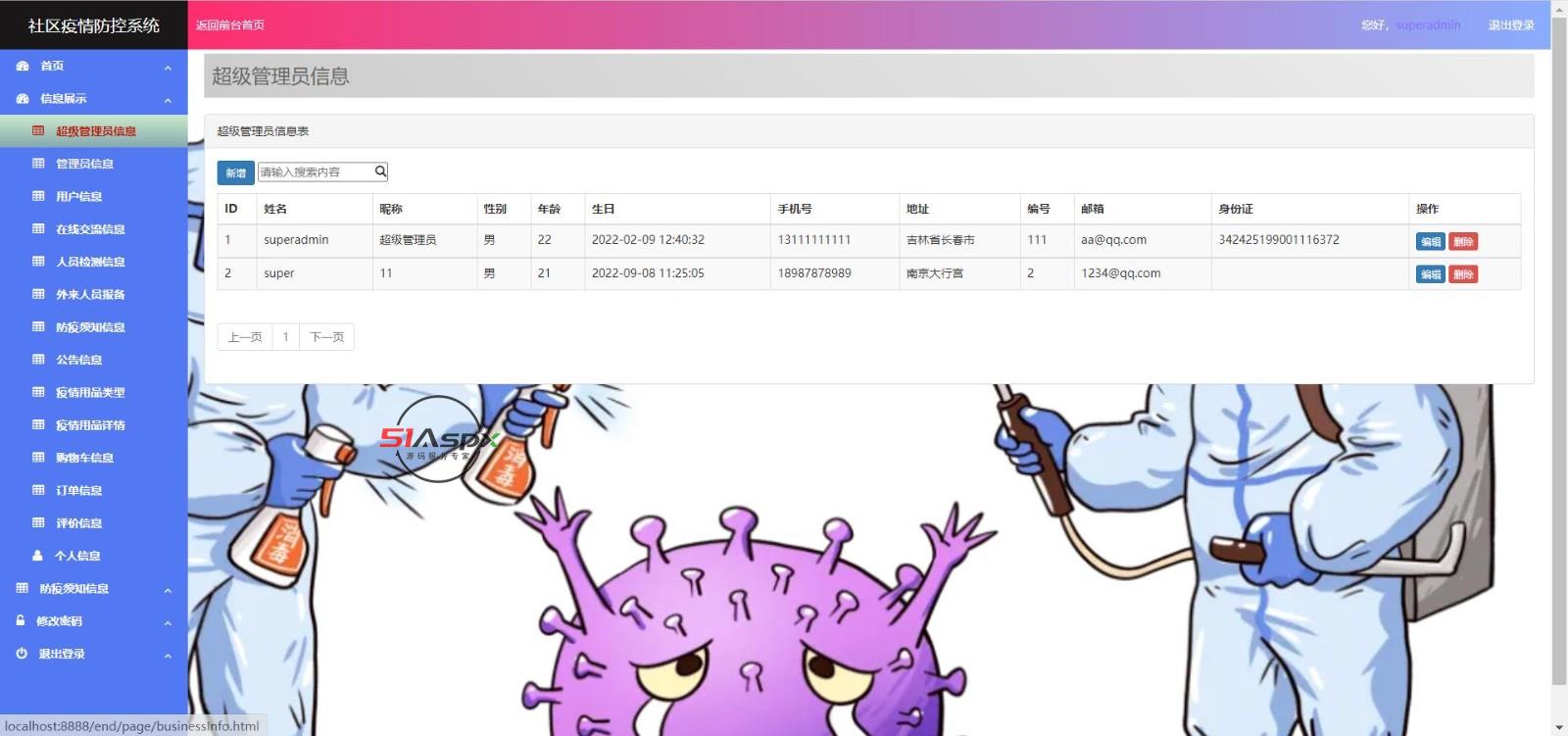Open 个人信息 menu item
The width and height of the screenshot is (1568, 736).
tap(94, 556)
